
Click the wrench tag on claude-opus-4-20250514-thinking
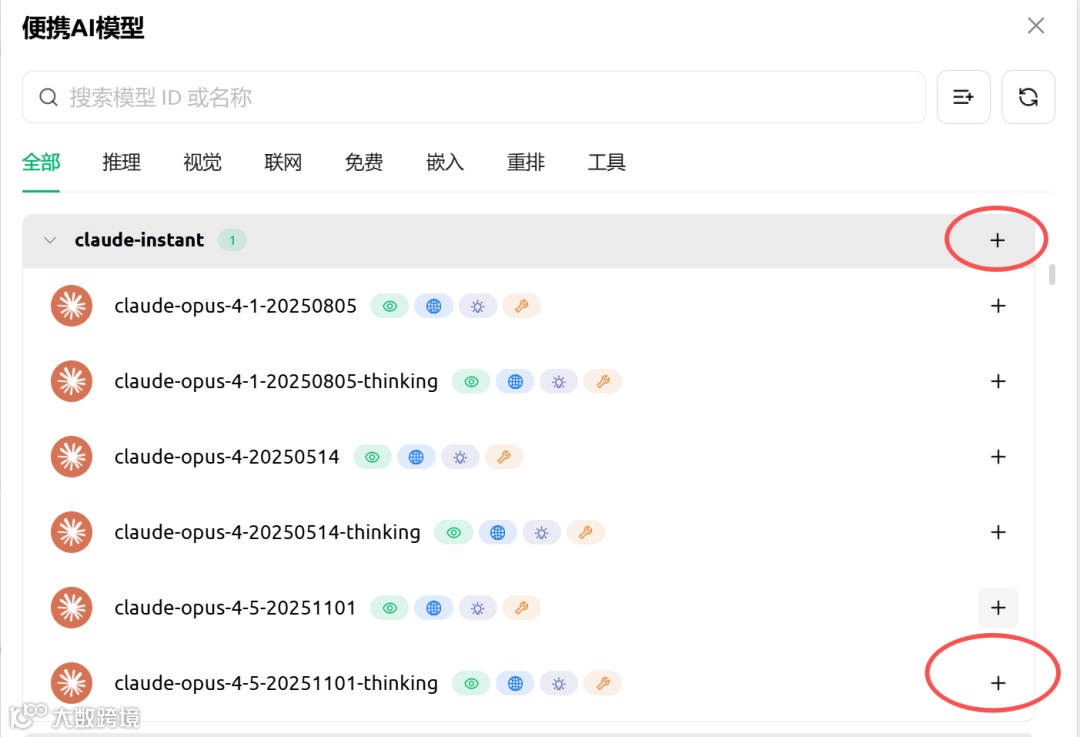tap(585, 532)
